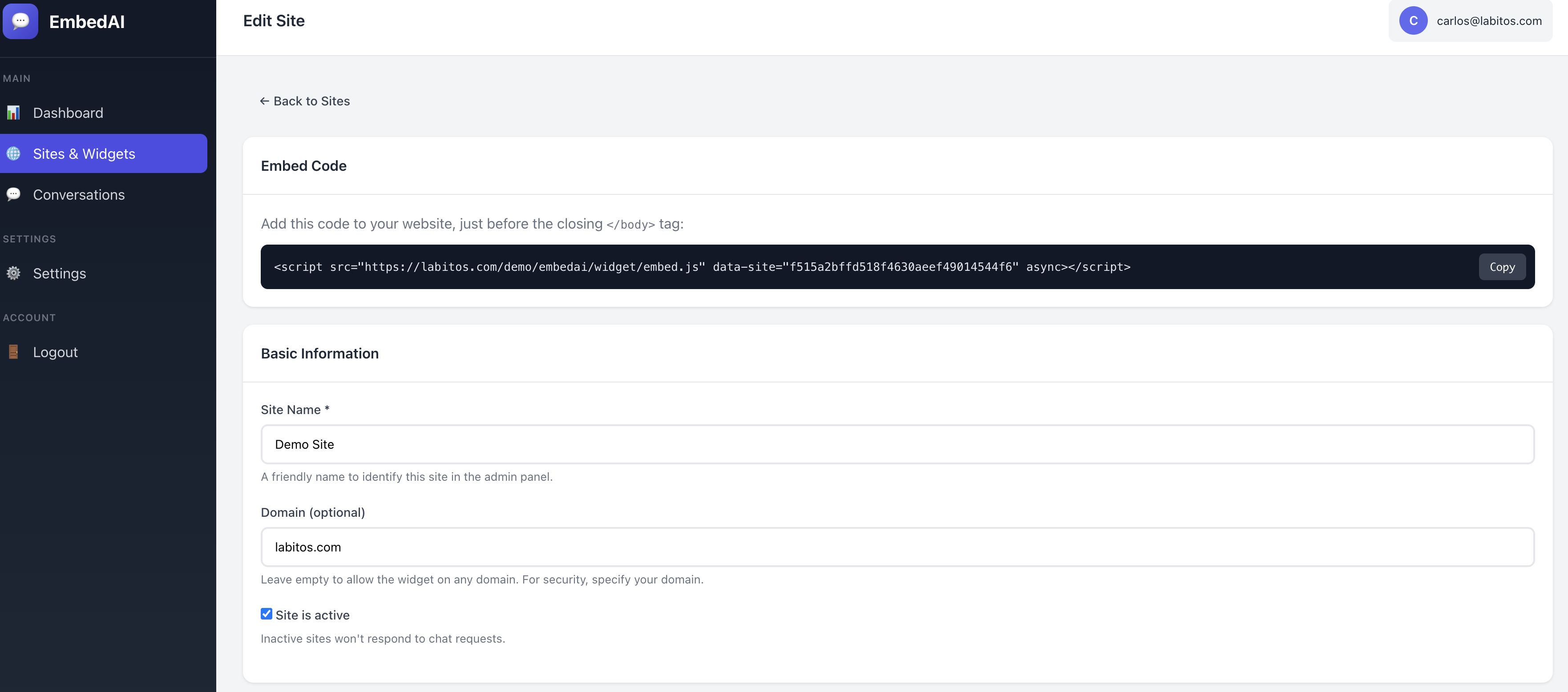Copy the embed code
Image resolution: width=1568 pixels, height=692 pixels.
tap(1502, 266)
